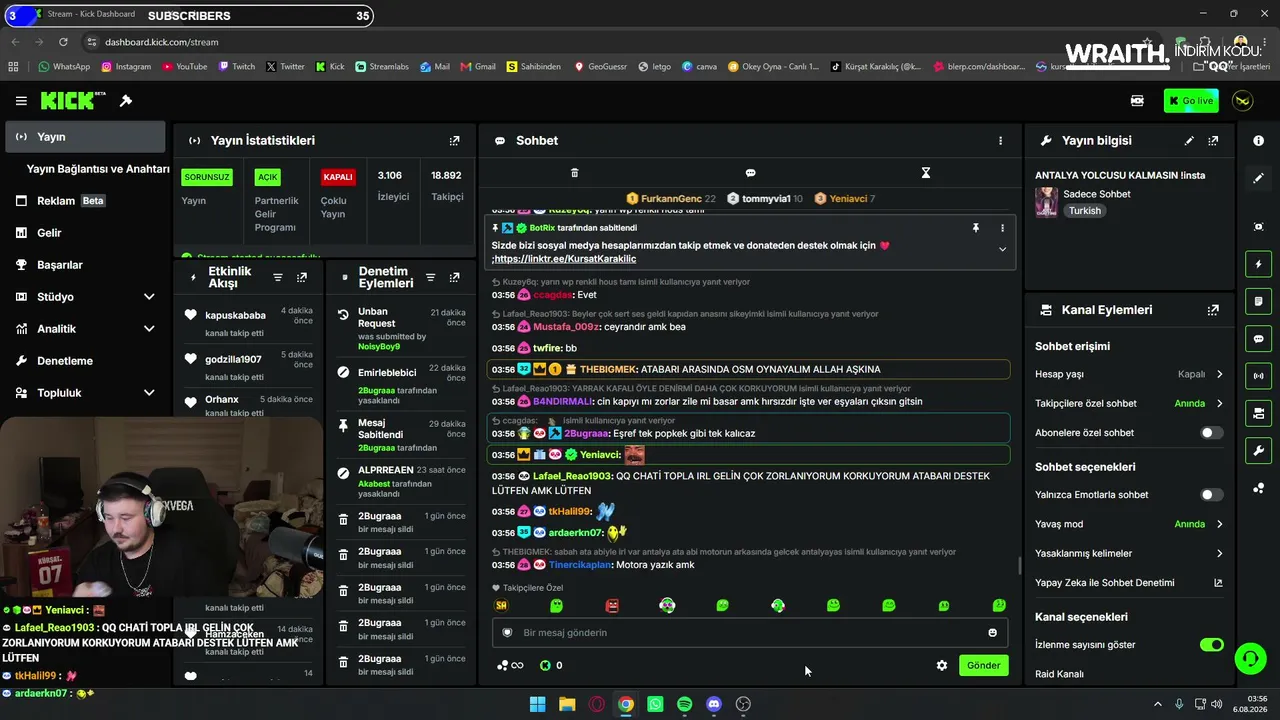Viewport: 1280px width, 720px height.
Task: Click the Raid Kanalı option
Action: pos(1059,674)
